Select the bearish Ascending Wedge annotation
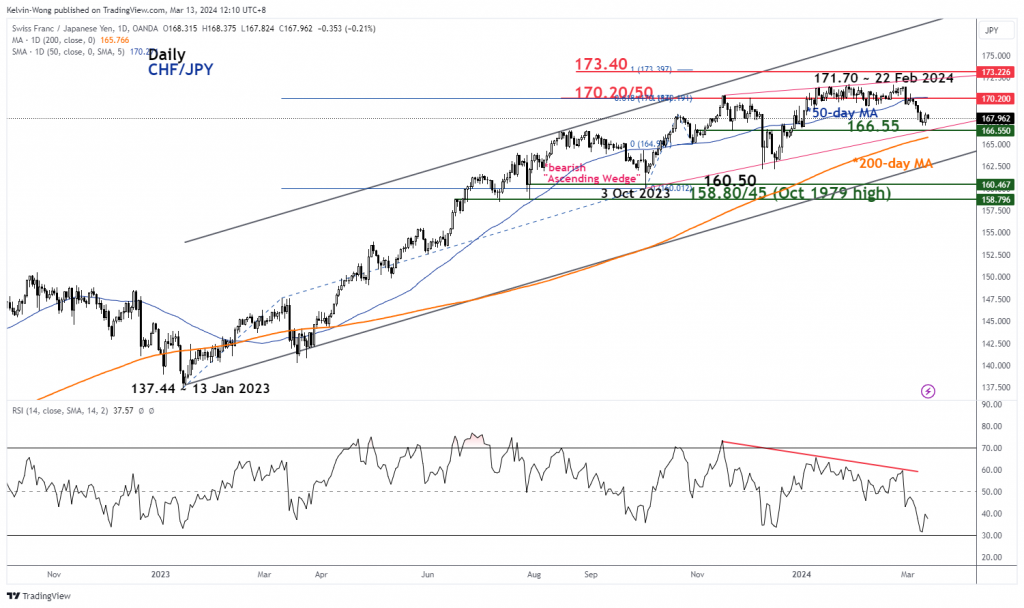The image size is (1024, 608). (592, 173)
